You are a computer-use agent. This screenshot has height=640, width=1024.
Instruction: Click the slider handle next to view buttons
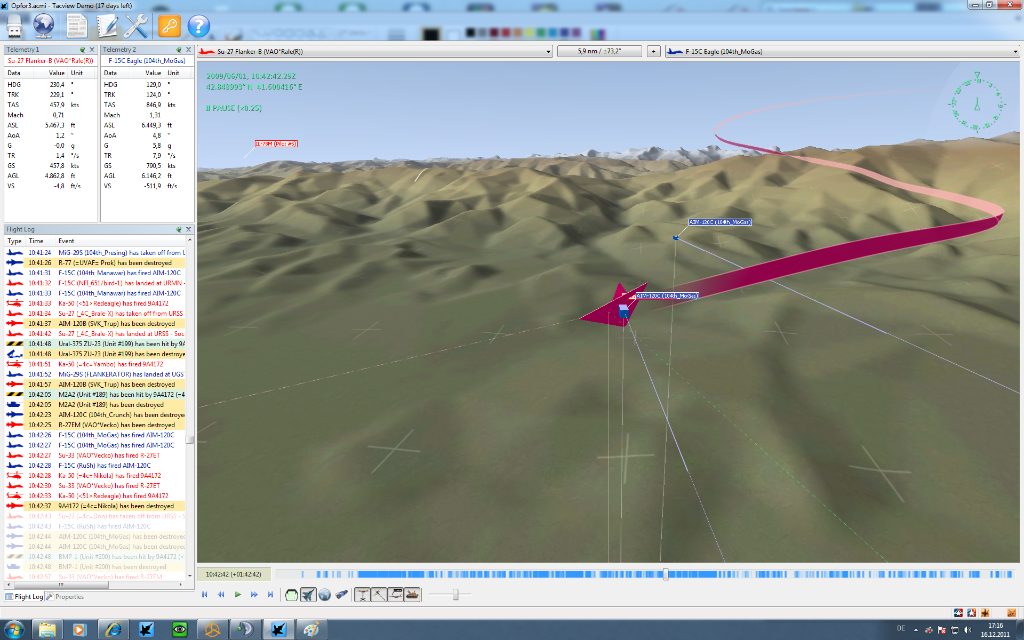pyautogui.click(x=457, y=594)
